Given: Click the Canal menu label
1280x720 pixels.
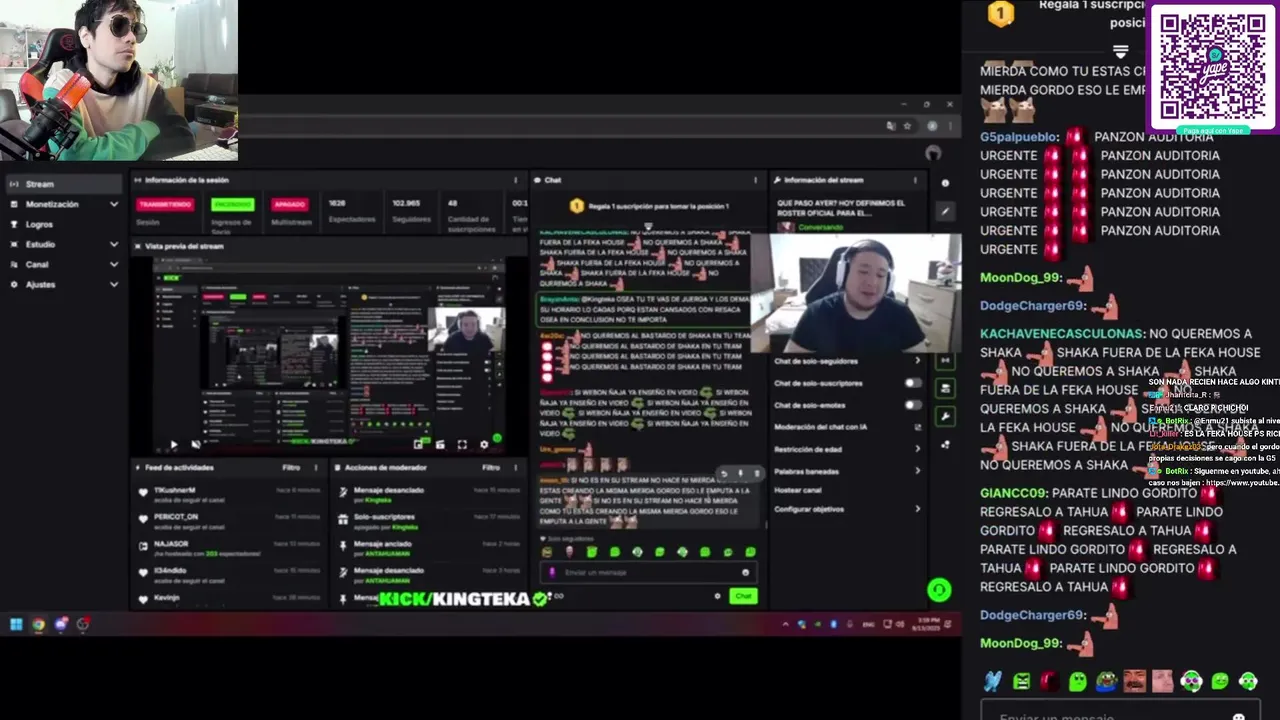Looking at the screenshot, I should pos(37,264).
